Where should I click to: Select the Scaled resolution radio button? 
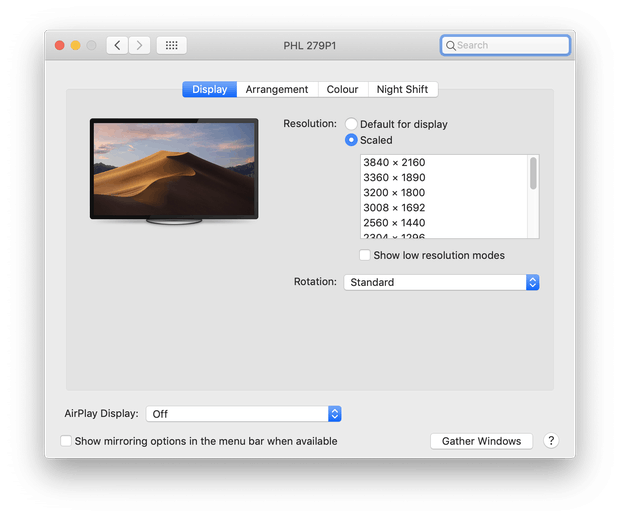(351, 140)
